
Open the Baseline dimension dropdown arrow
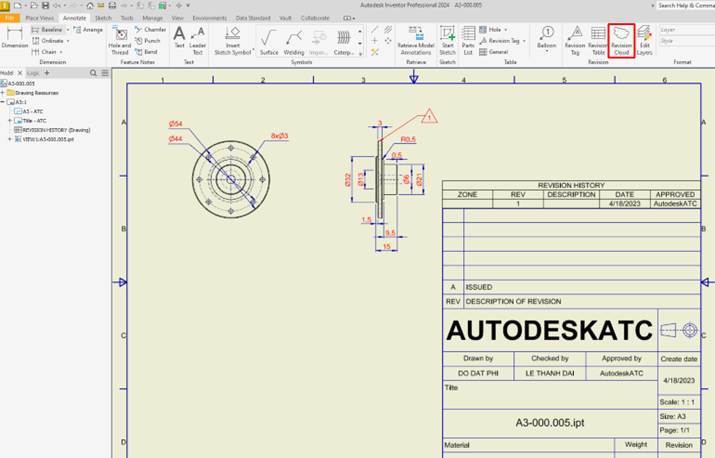coord(68,30)
